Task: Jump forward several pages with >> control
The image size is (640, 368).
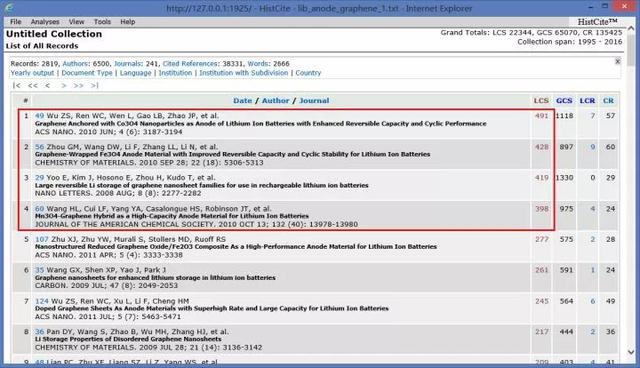Action: (78, 85)
